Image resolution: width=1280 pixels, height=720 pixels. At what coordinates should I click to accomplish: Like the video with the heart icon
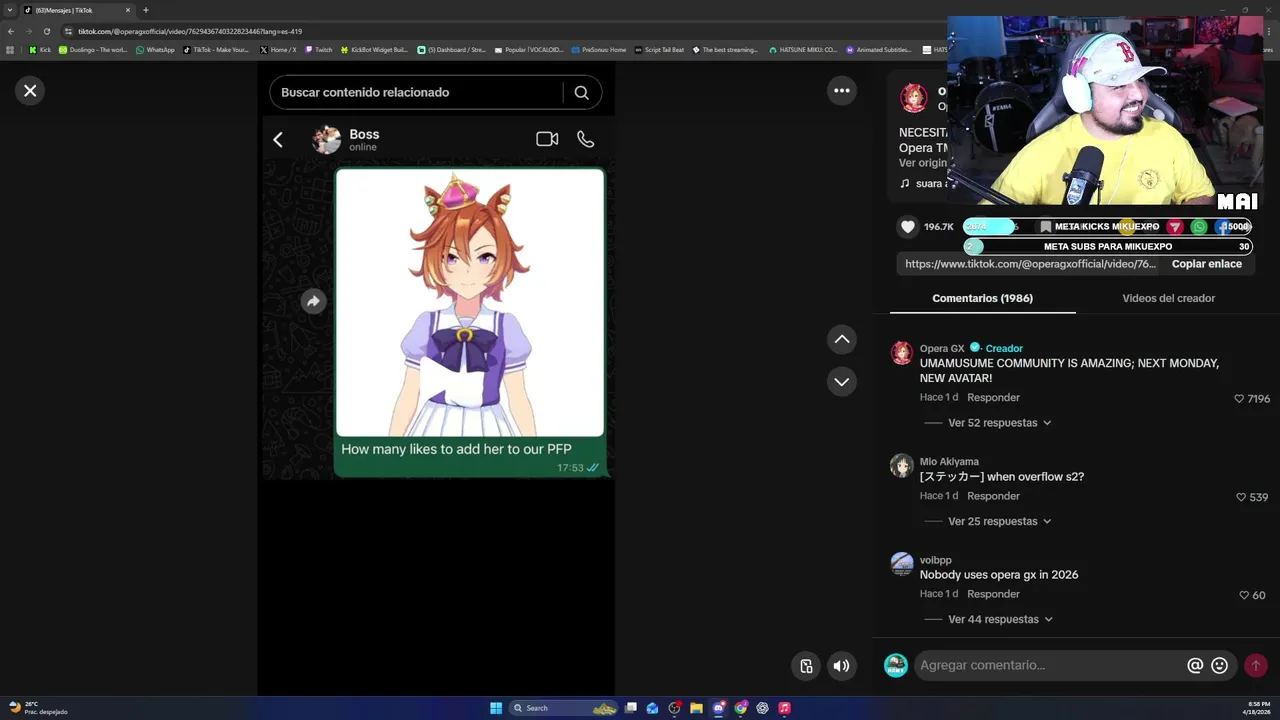pos(908,227)
